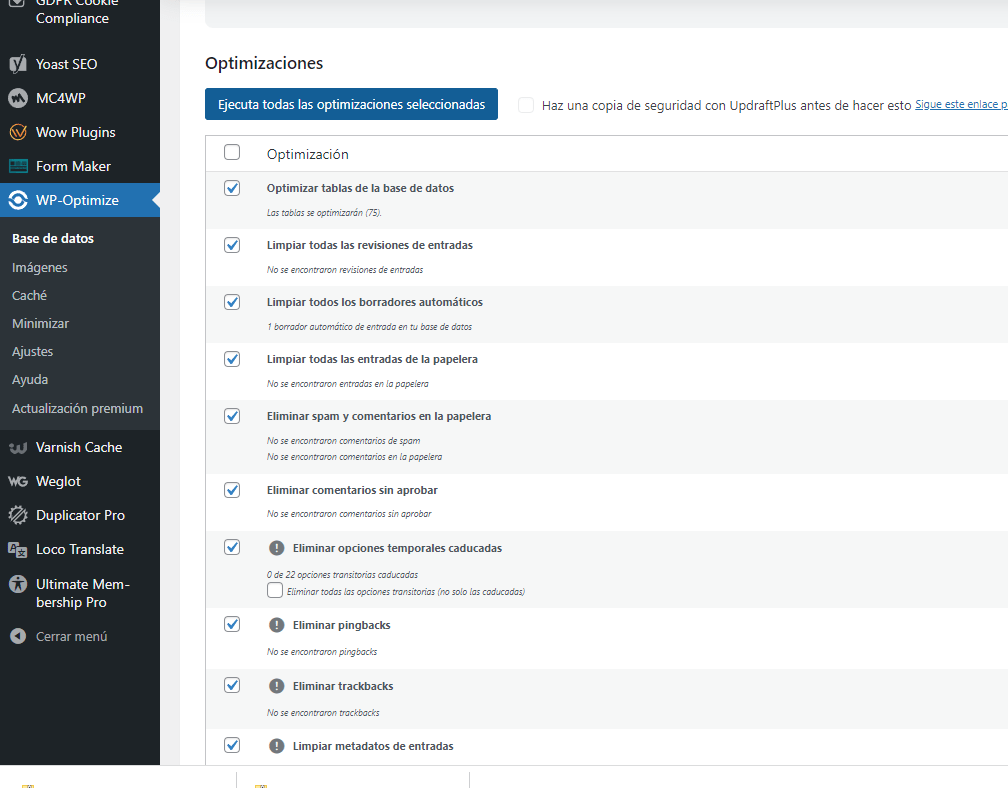Click 'No se encontraron trackbacks' text
Viewport: 1008px width, 788px height.
click(323, 713)
